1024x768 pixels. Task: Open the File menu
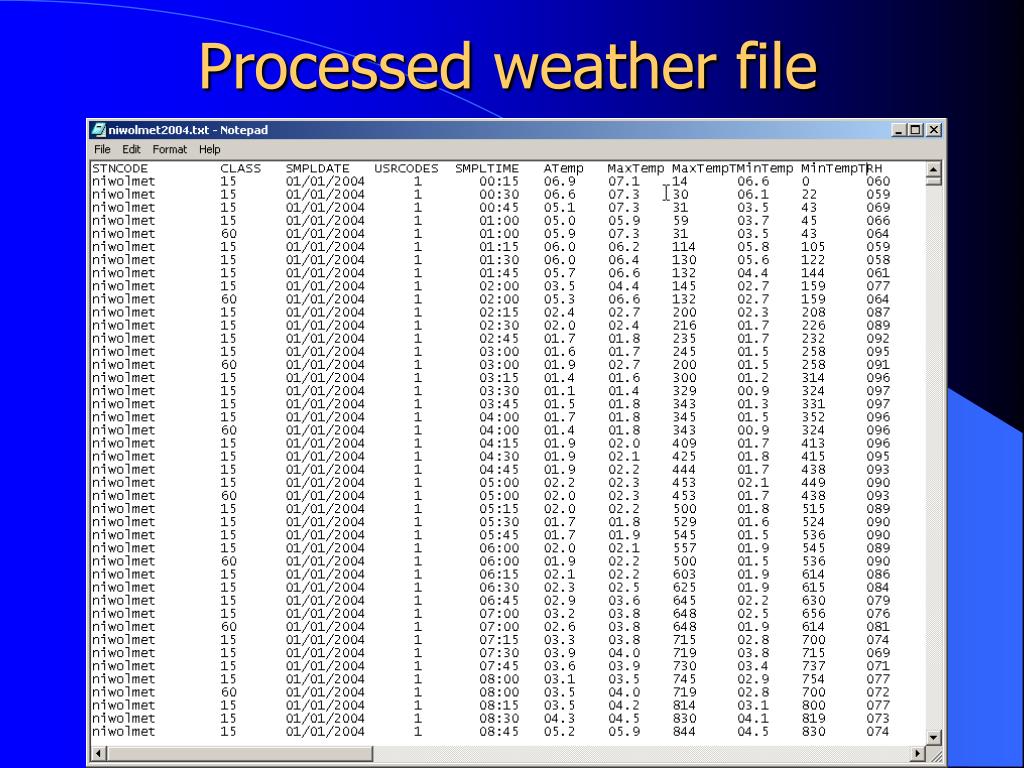pos(103,150)
